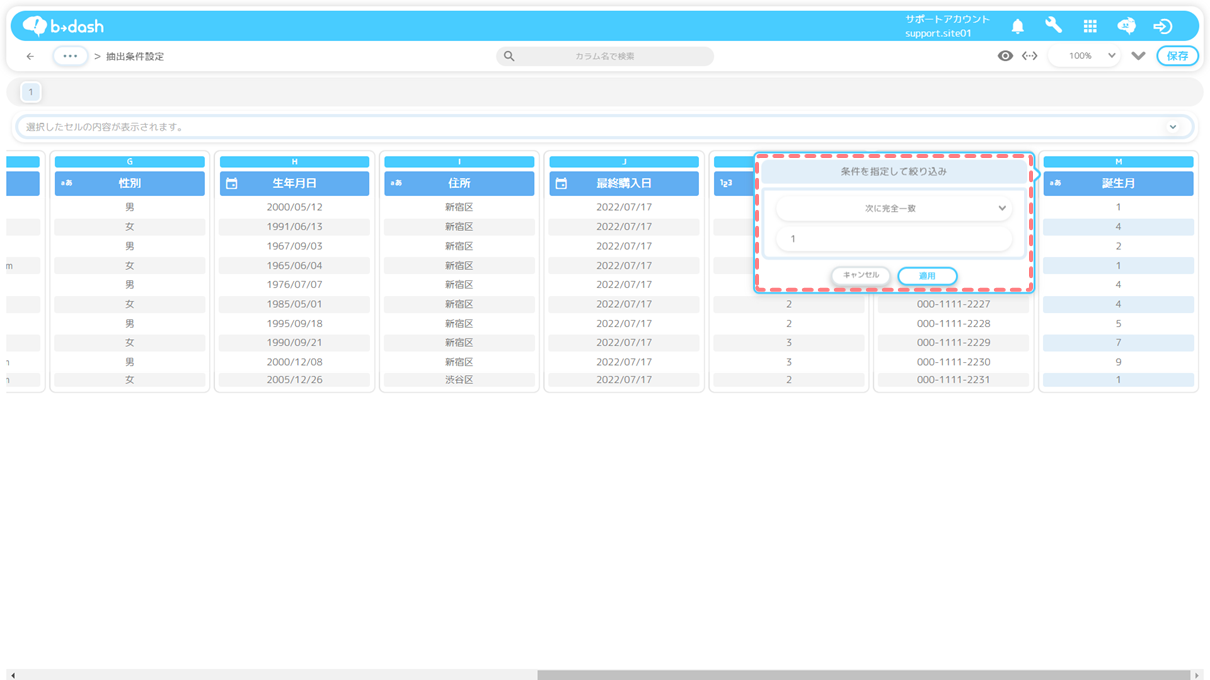
Task: Click the magnifier search icon
Action: (x=509, y=56)
